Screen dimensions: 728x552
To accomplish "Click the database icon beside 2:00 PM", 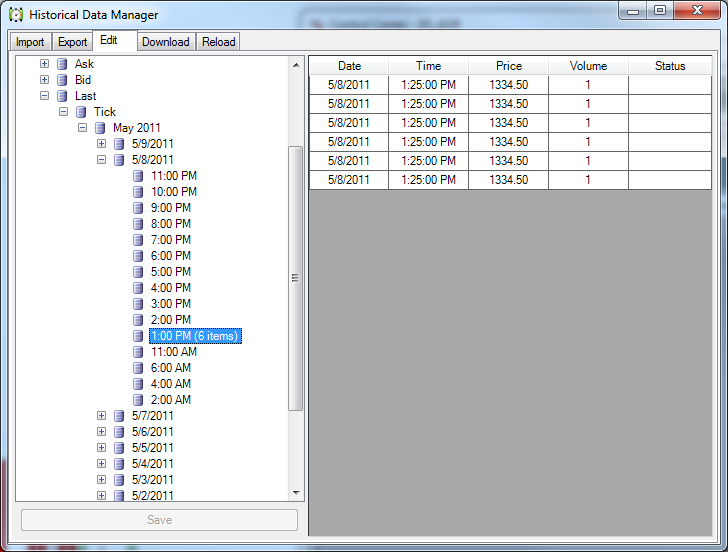I will [138, 320].
